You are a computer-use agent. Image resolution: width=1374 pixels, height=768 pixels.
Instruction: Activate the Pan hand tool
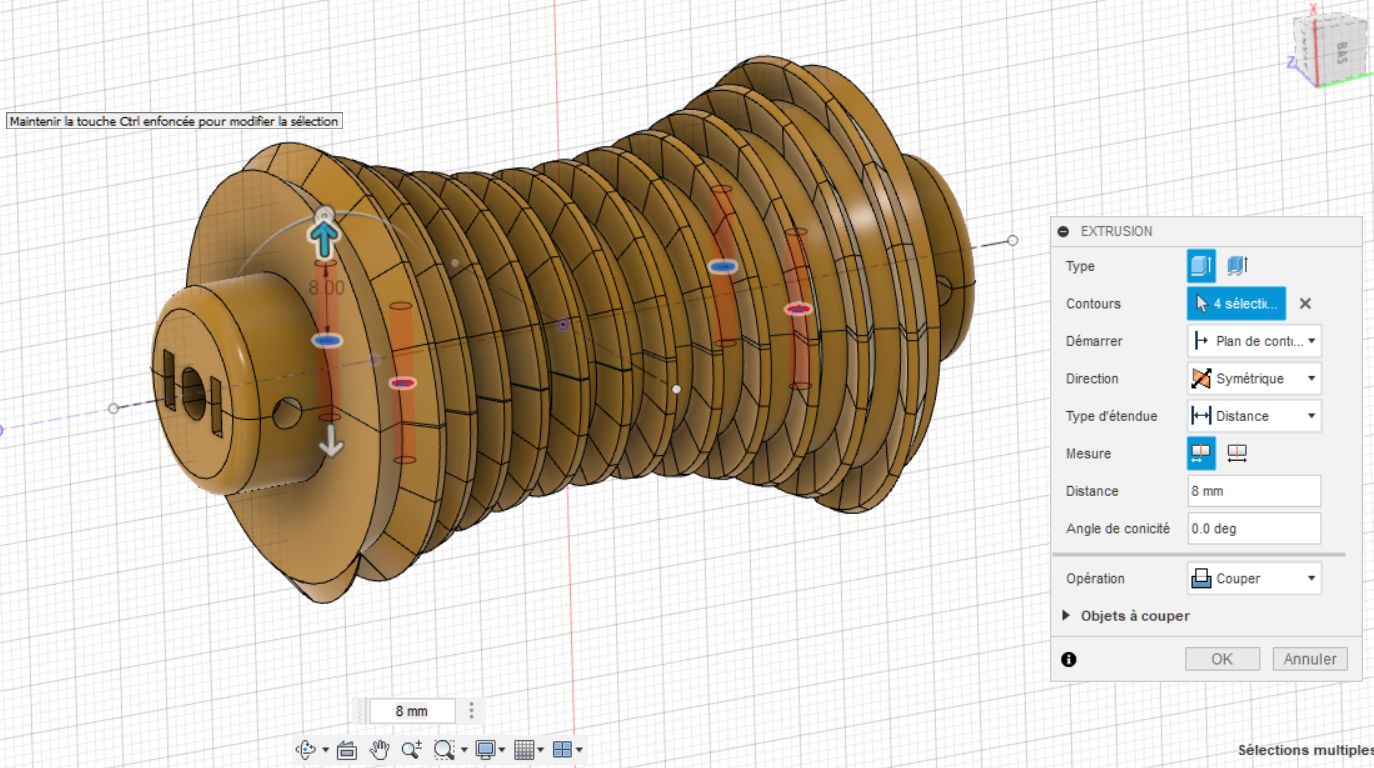coord(379,749)
